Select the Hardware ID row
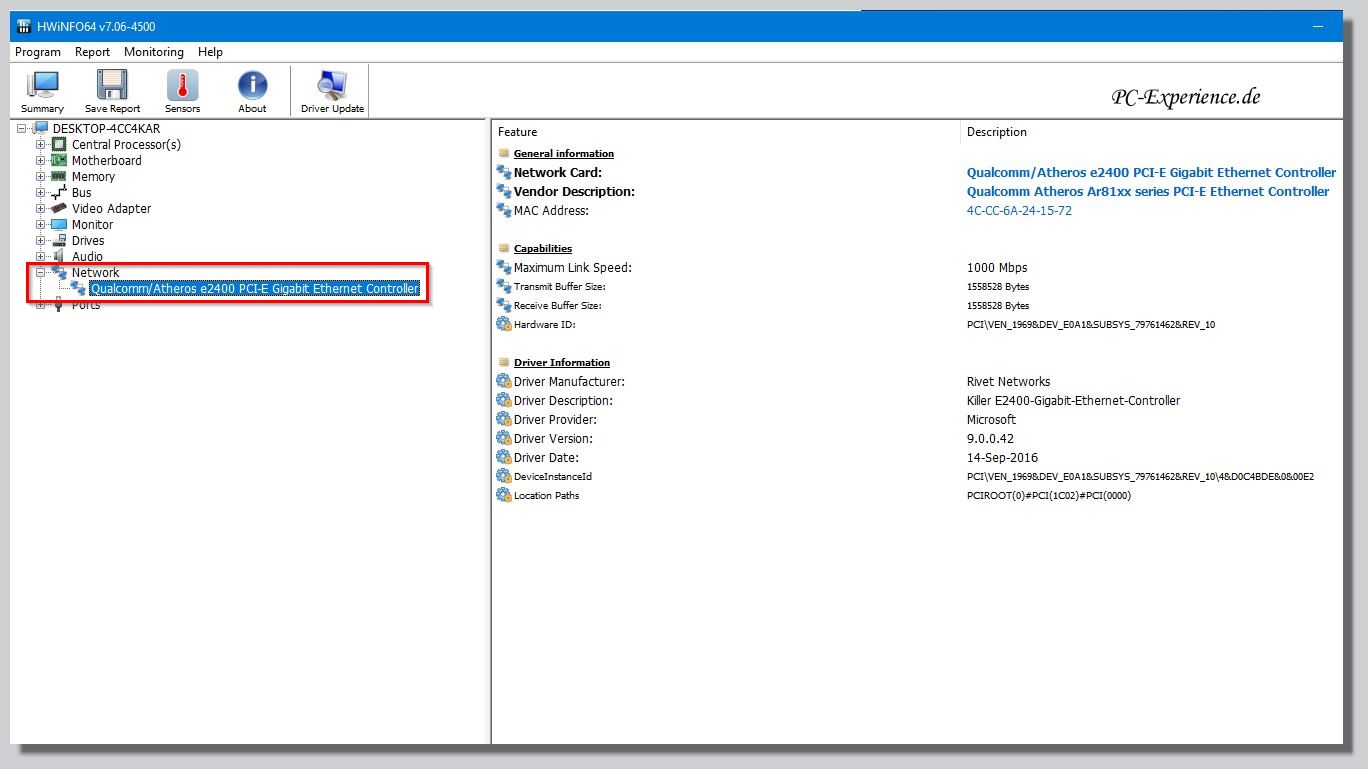This screenshot has width=1368, height=769. pyautogui.click(x=918, y=325)
